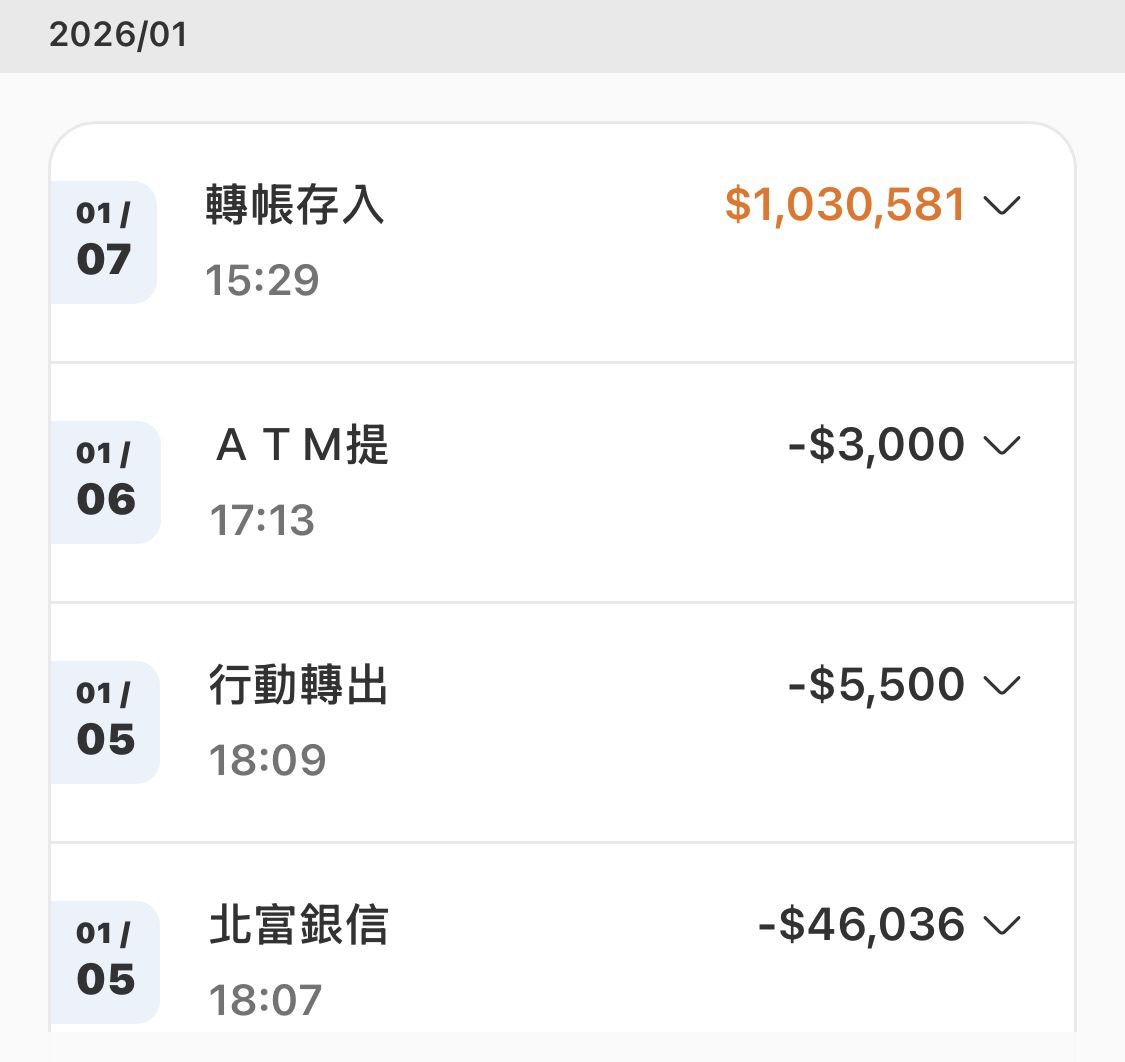1125x1062 pixels.
Task: Open the 行動轉出 transfer transaction row
Action: click(560, 720)
